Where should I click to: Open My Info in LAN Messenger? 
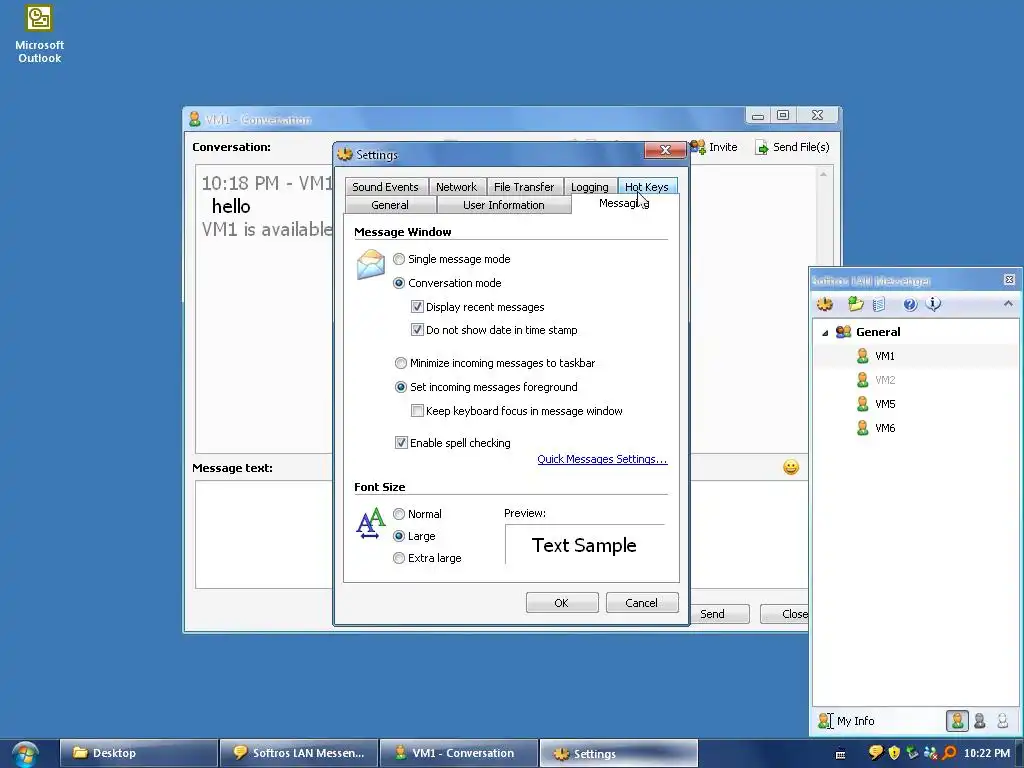[846, 721]
